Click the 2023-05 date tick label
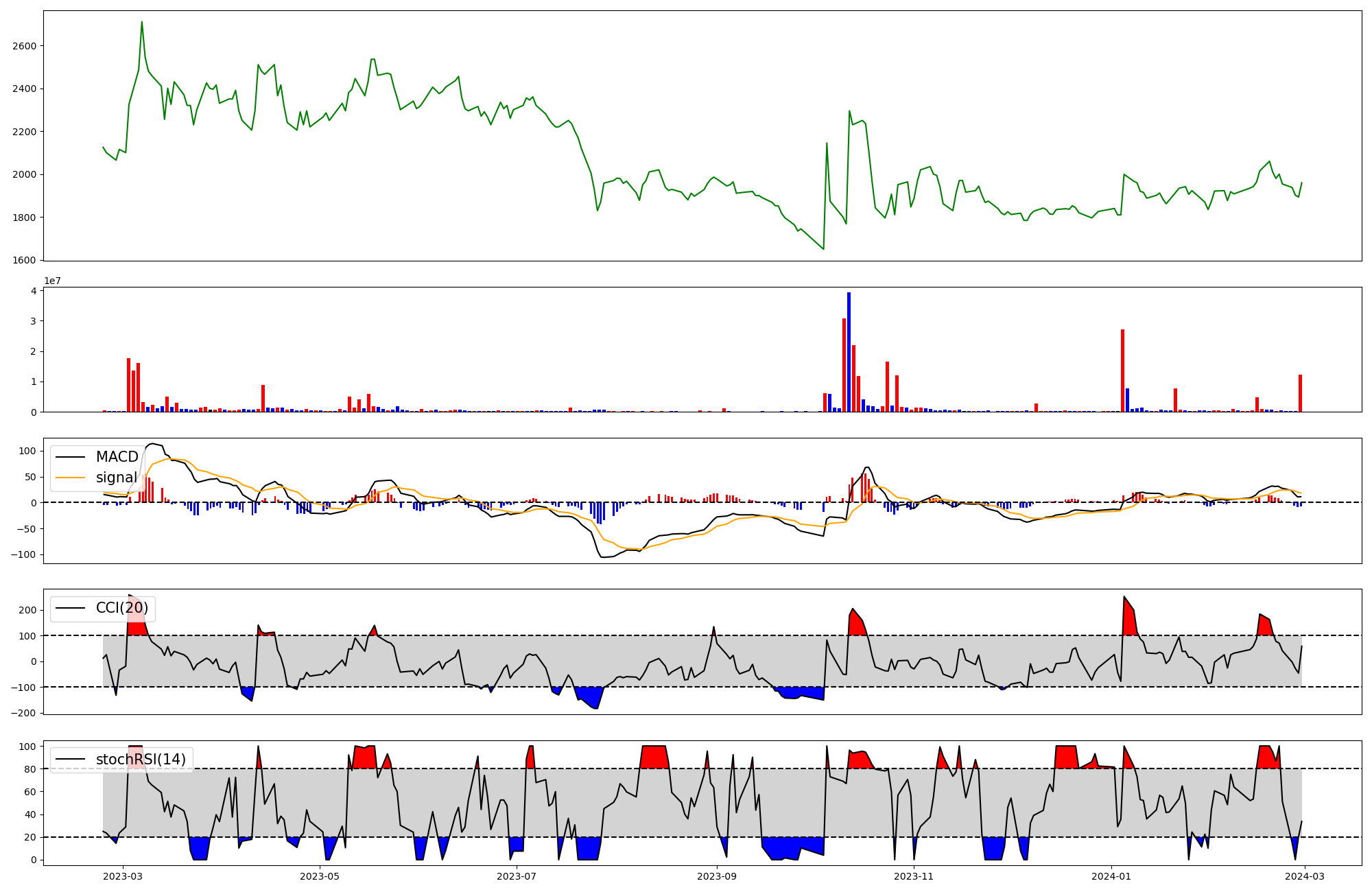1372x892 pixels. point(320,876)
